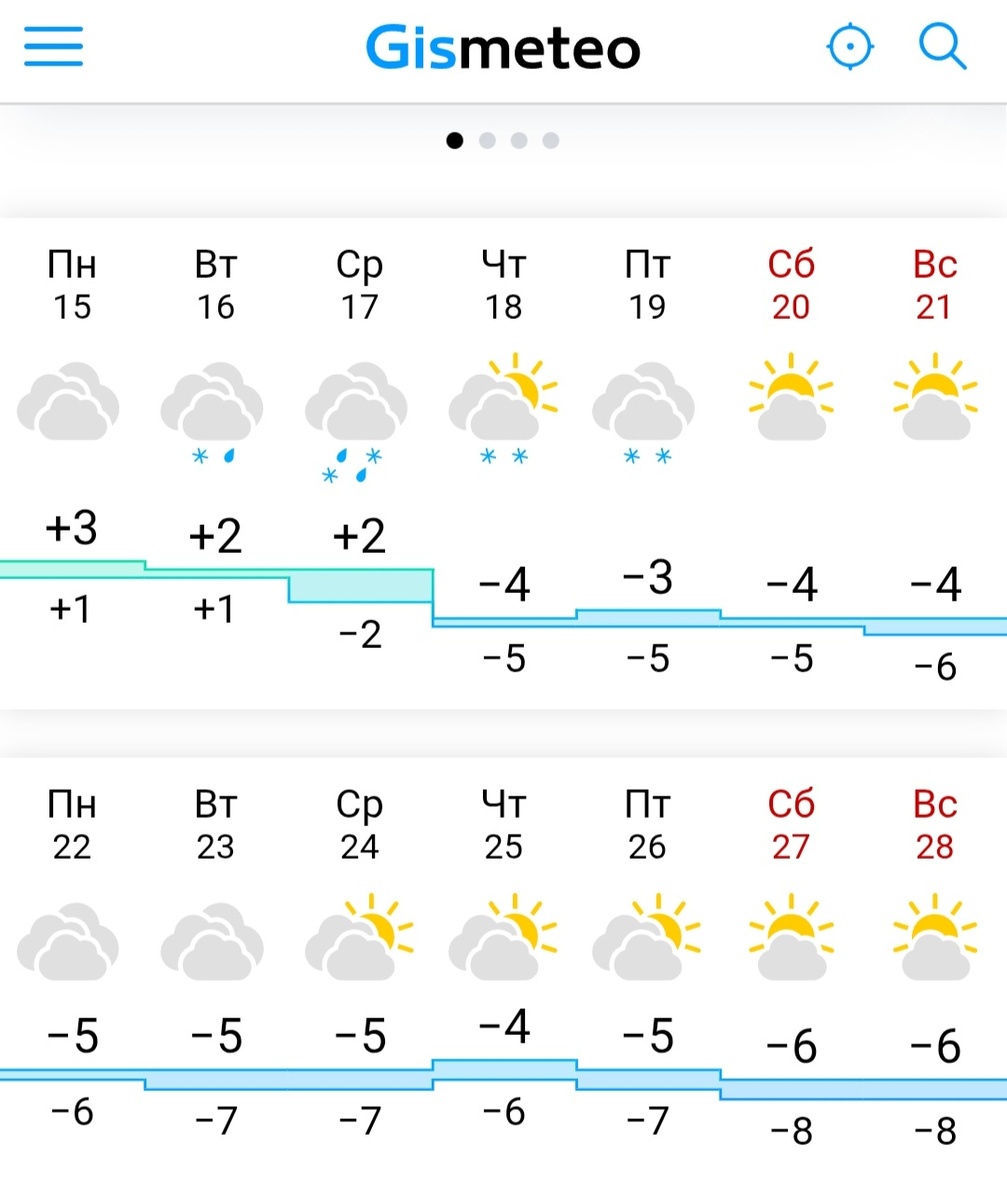Viewport: 1007px width, 1200px height.
Task: Select the Пн 15 column header
Action: (71, 285)
